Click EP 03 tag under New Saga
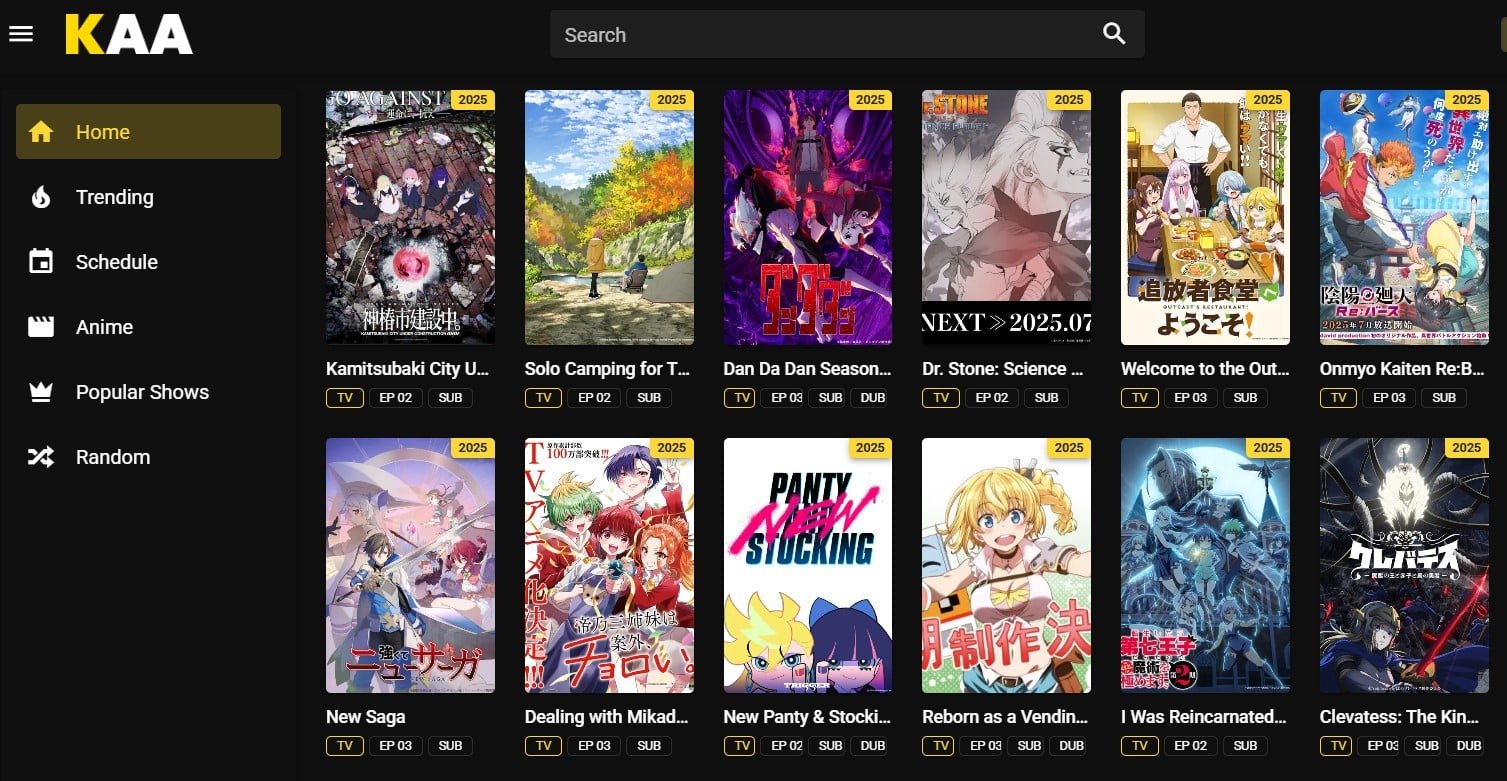The height and width of the screenshot is (781, 1507). tap(396, 746)
